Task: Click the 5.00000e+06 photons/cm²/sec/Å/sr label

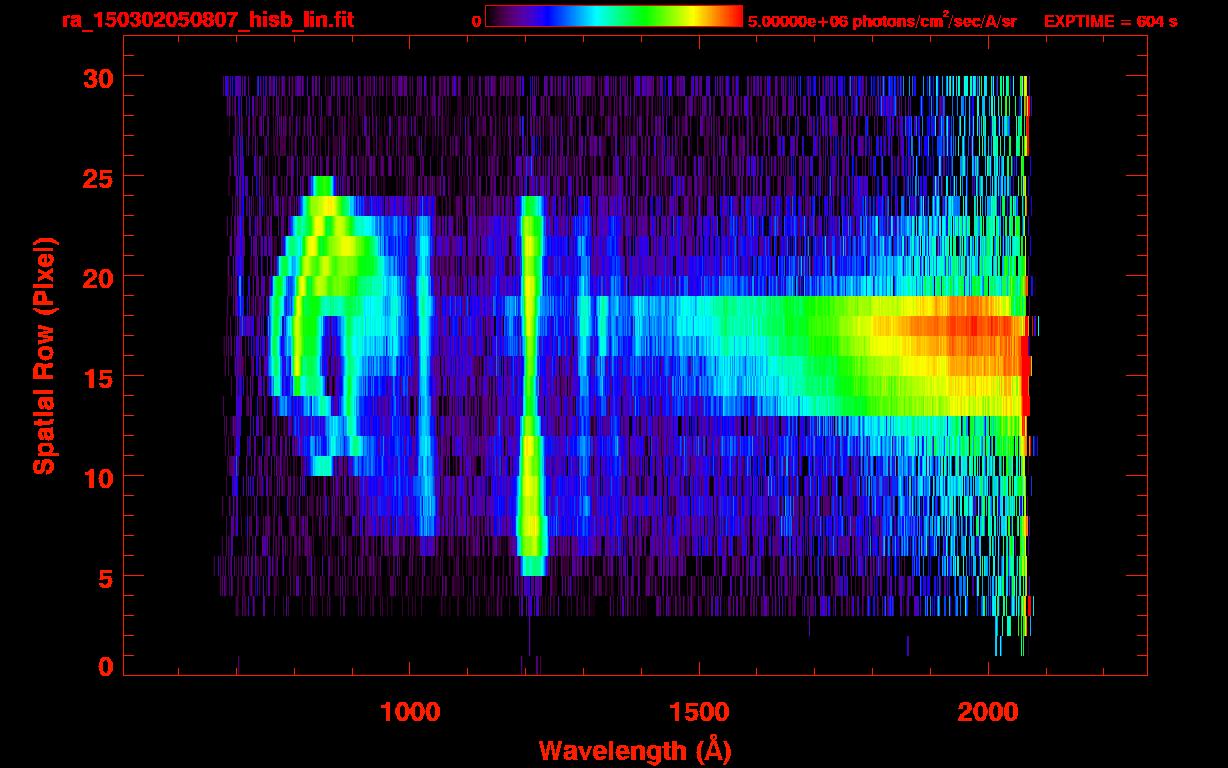Action: point(882,20)
